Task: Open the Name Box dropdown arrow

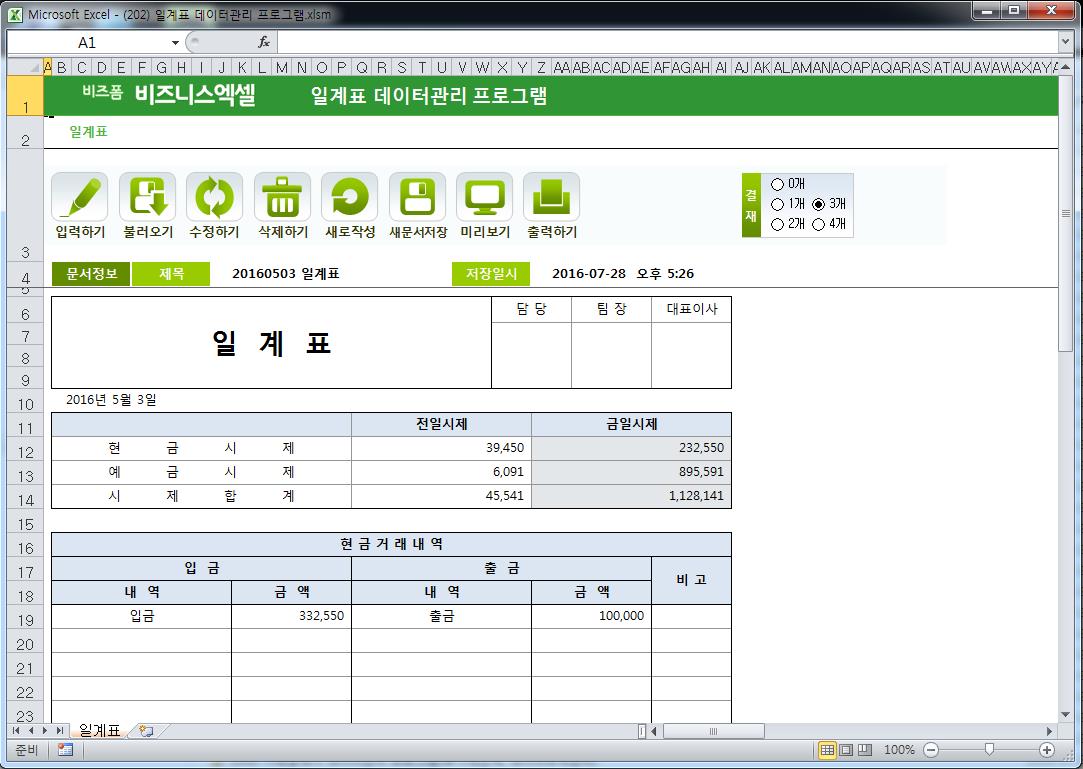Action: click(x=175, y=43)
